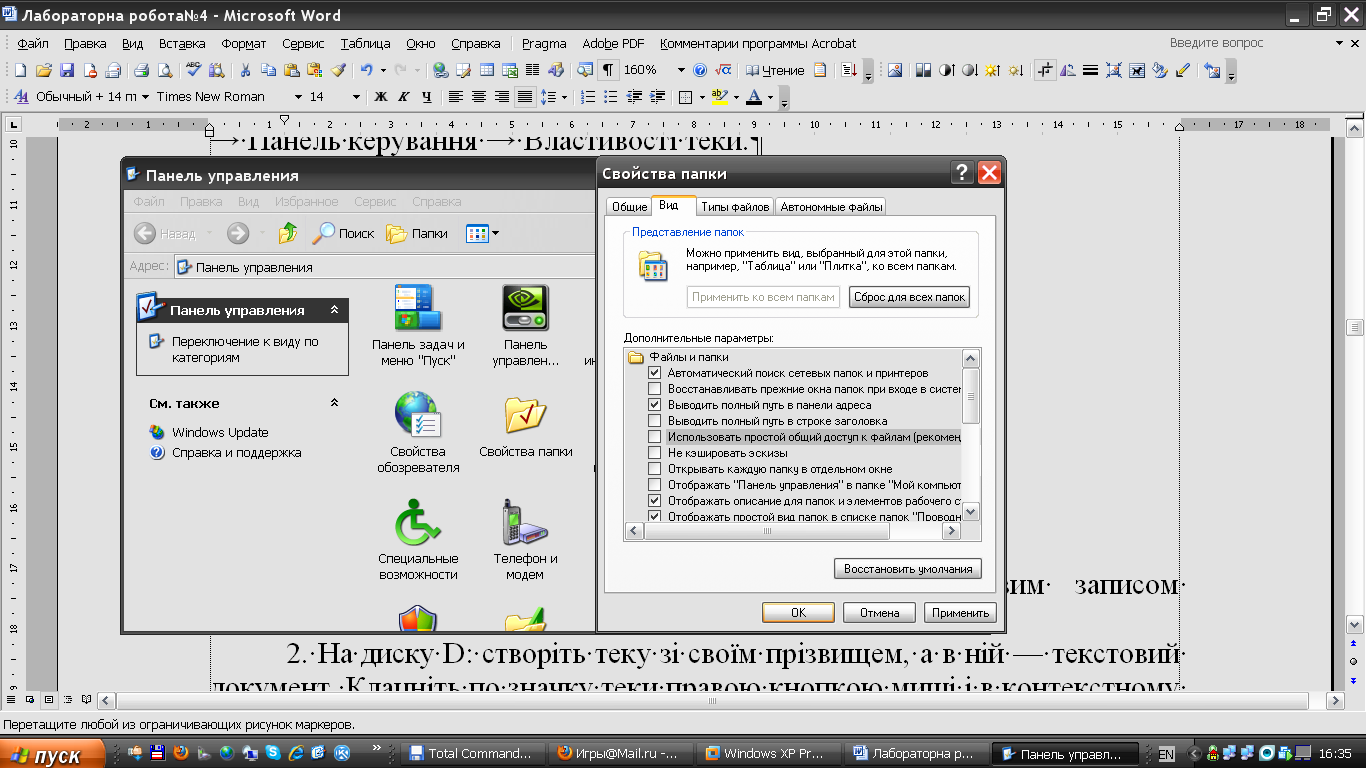Screen dimensions: 1366x768
Task: Check 'Восстанавливать прежние окна папок'
Action: (655, 389)
